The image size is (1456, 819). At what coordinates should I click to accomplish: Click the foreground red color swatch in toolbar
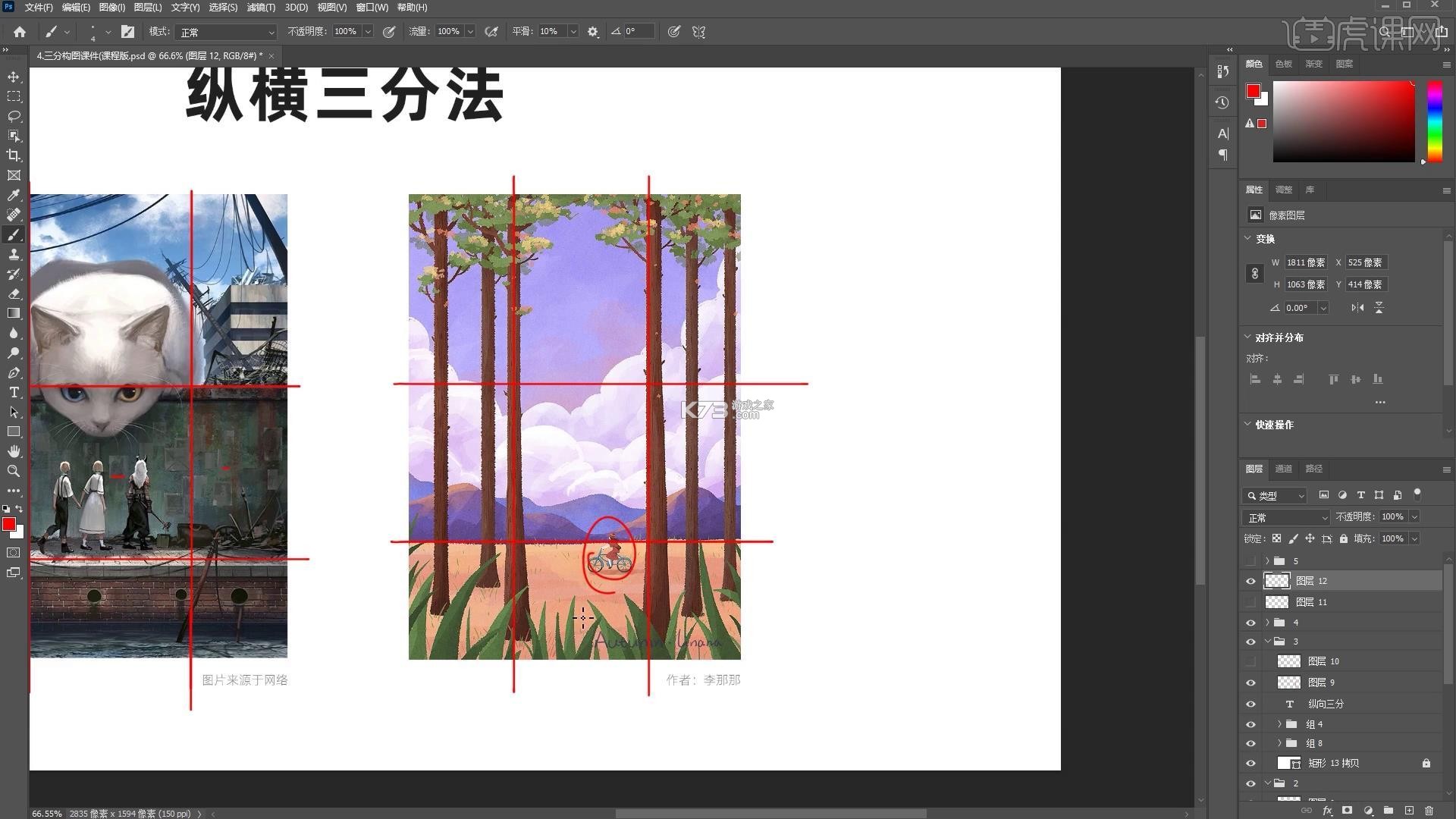(x=9, y=524)
